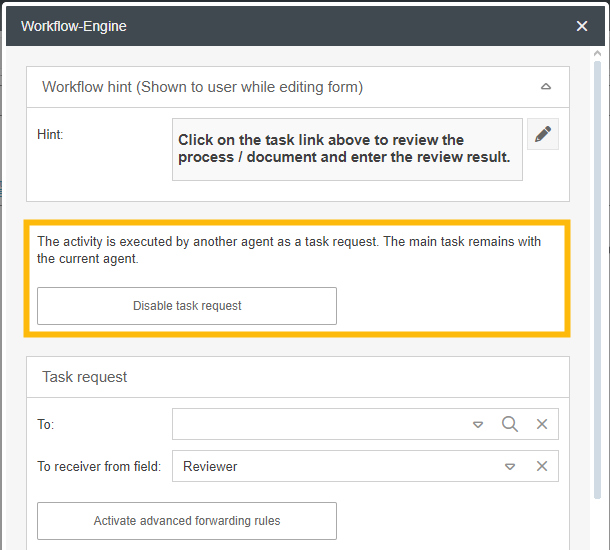Activate advanced forwarding rules

coord(187,521)
